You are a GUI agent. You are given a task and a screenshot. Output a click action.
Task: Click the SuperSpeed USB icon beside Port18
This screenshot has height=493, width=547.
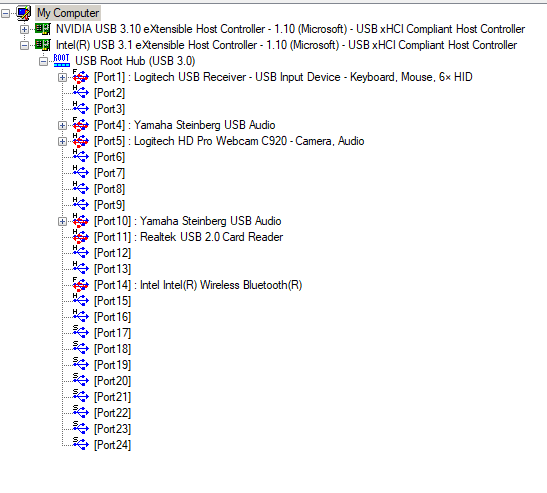coord(81,348)
